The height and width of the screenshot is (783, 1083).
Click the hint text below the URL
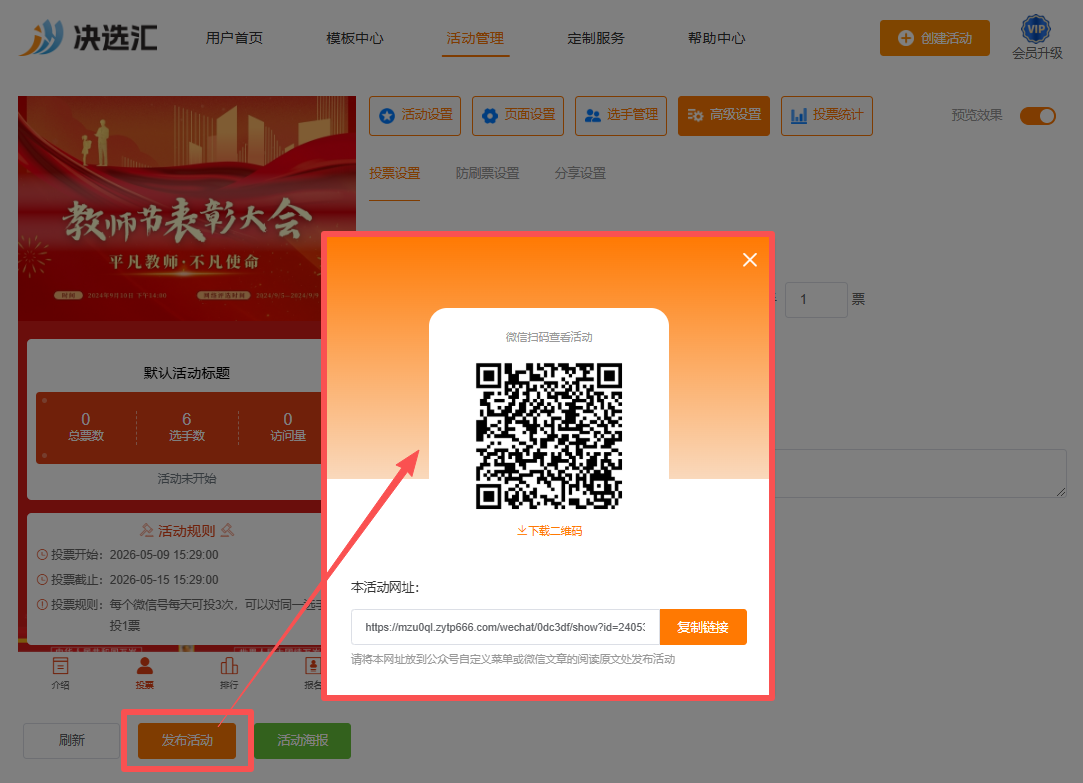pyautogui.click(x=513, y=659)
